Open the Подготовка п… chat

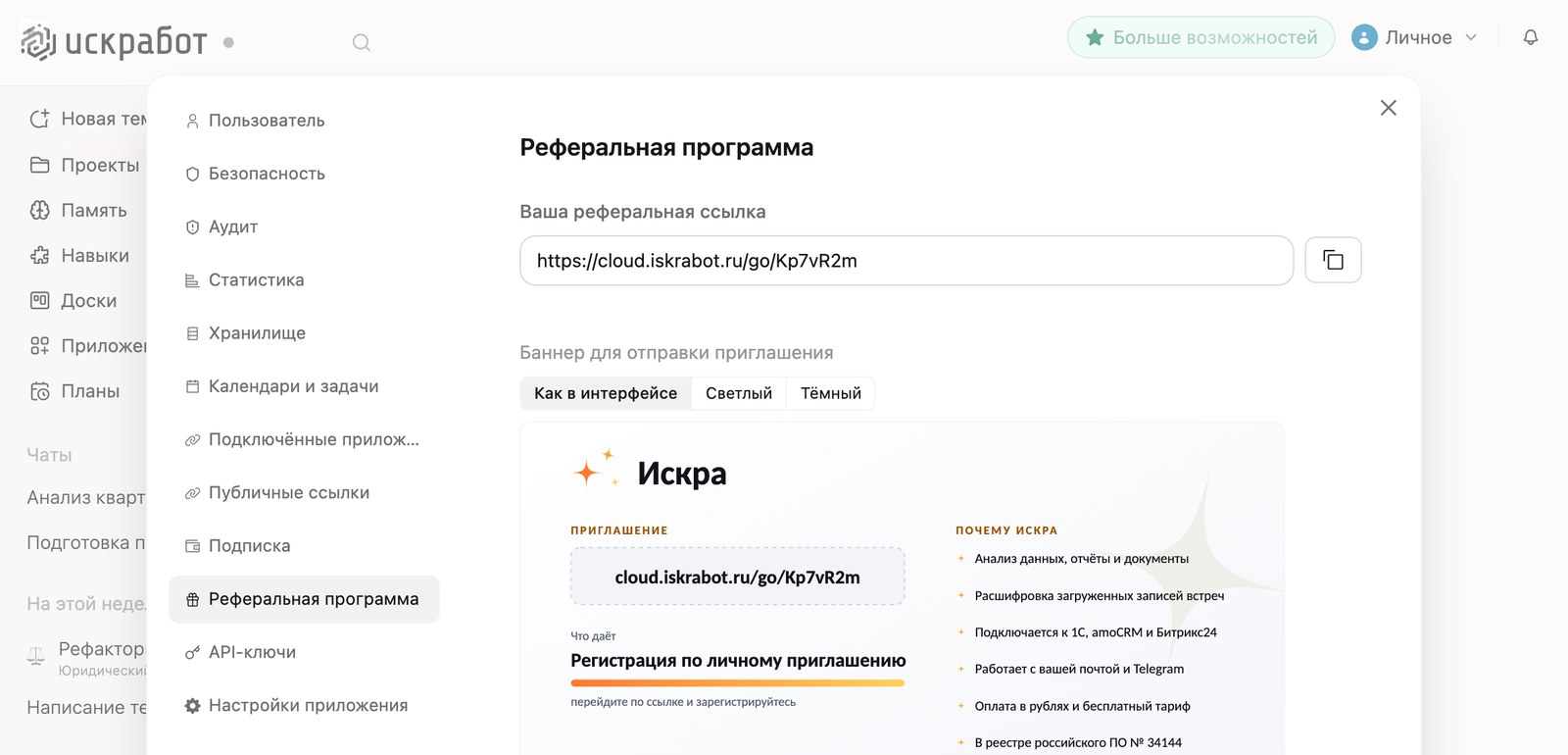(86, 542)
